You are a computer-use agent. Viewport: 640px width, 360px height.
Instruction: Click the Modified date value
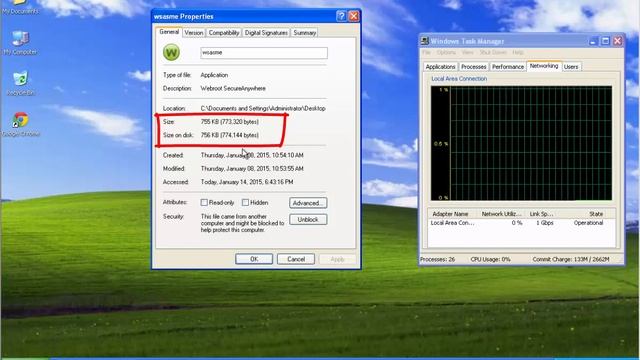pyautogui.click(x=252, y=169)
